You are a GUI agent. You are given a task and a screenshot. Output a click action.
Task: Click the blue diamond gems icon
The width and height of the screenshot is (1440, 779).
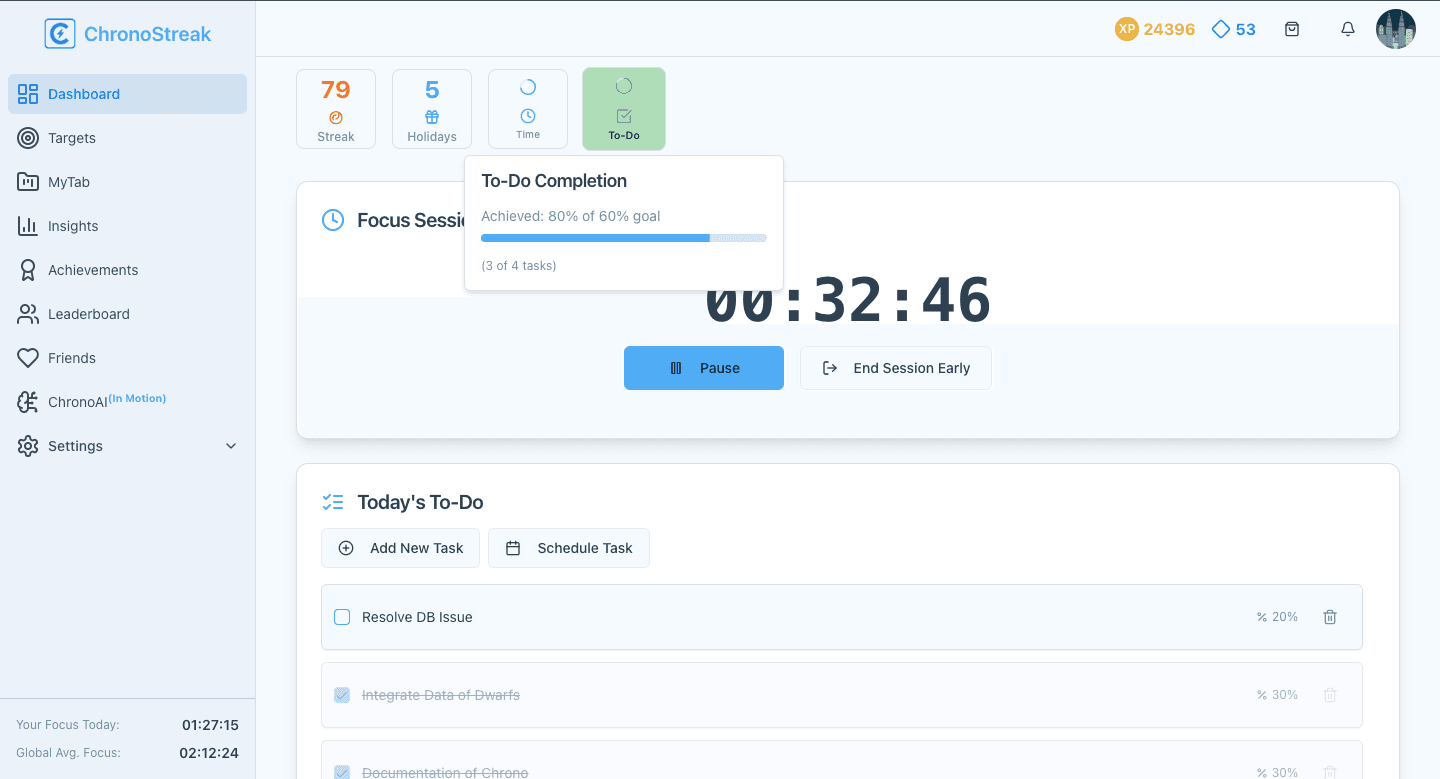[x=1220, y=29]
